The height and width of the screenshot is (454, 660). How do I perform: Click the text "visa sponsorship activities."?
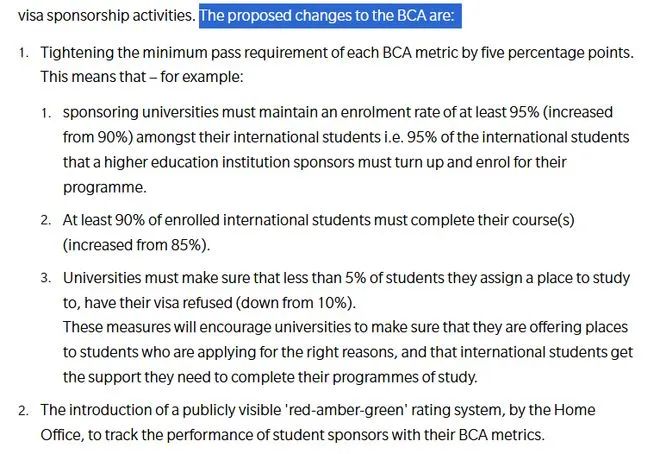[106, 16]
